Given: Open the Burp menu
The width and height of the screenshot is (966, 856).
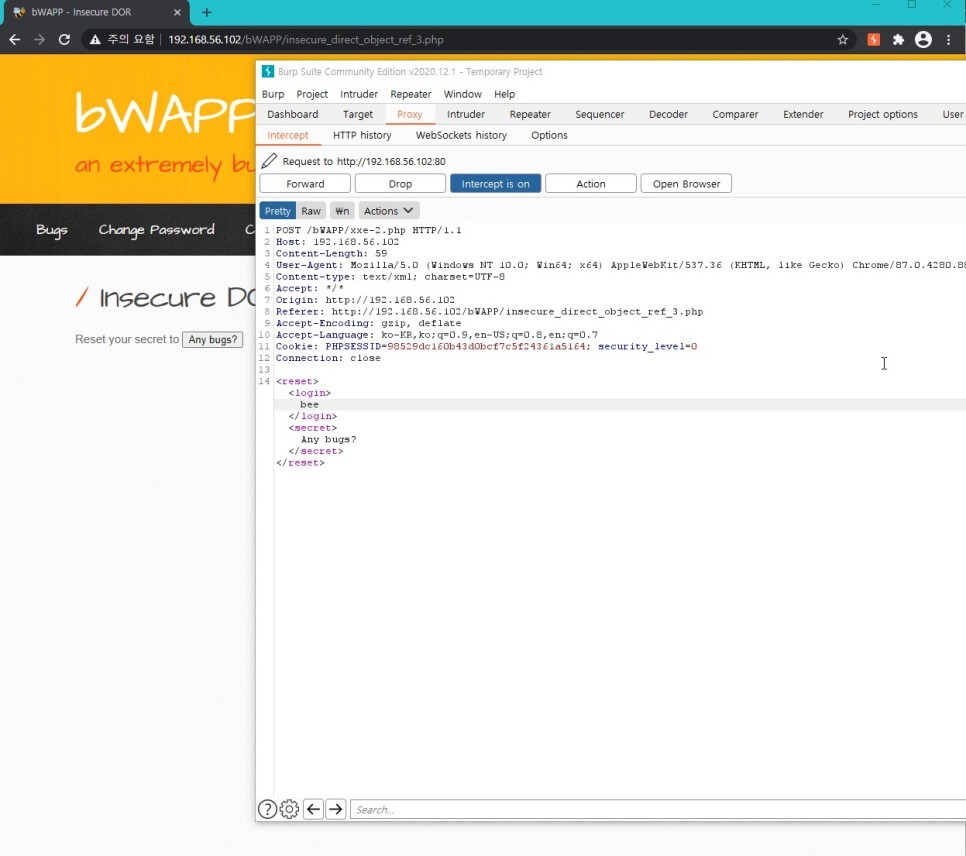Looking at the screenshot, I should click(x=273, y=94).
